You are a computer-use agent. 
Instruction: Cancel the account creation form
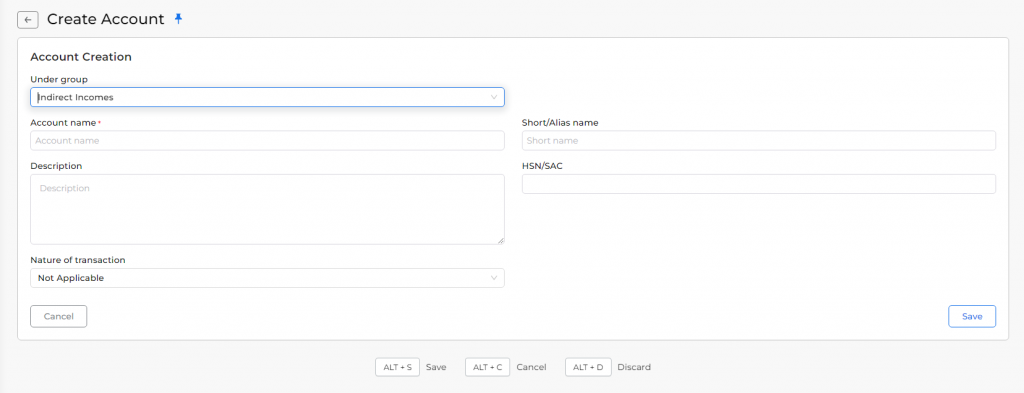click(59, 316)
